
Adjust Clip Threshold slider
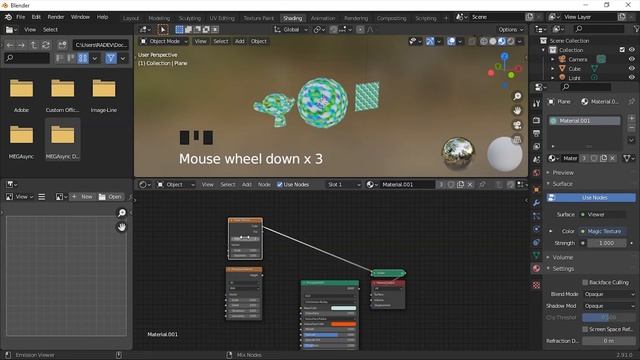(609, 317)
